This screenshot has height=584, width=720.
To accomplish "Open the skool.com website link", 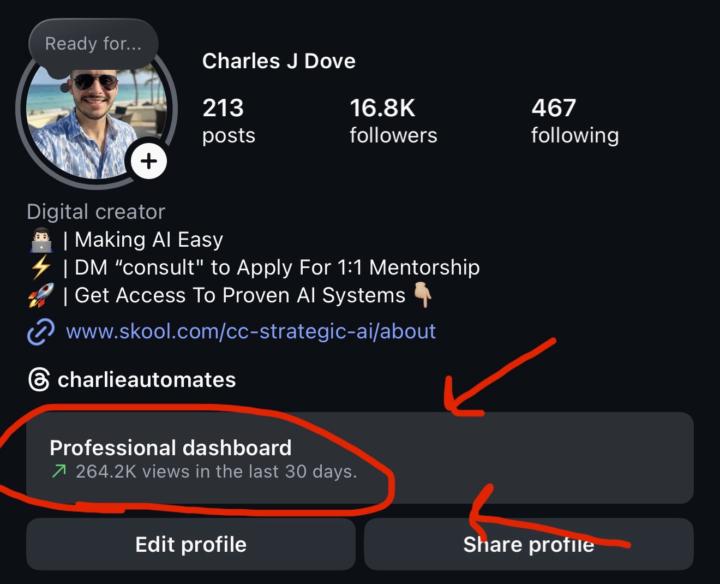I will [250, 331].
